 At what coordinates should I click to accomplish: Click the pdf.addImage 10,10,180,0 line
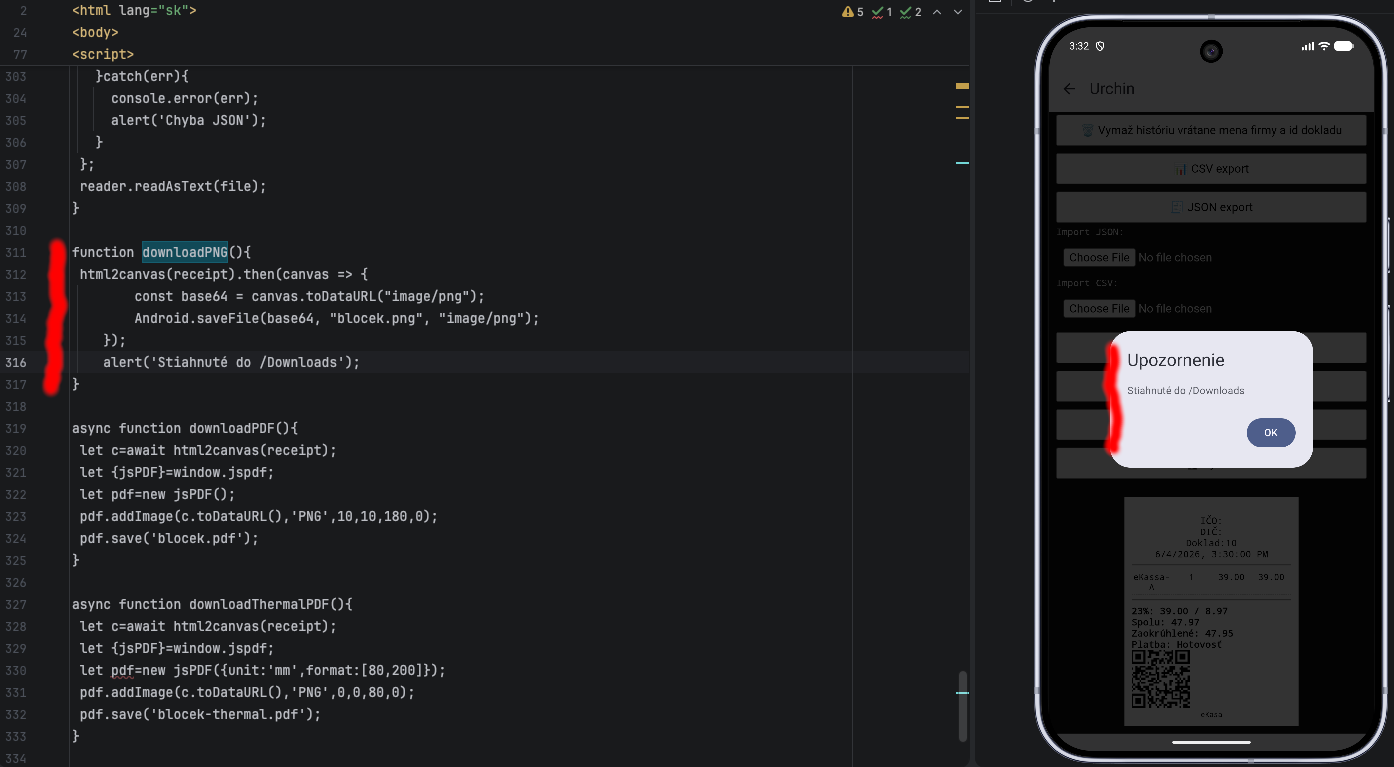[259, 516]
